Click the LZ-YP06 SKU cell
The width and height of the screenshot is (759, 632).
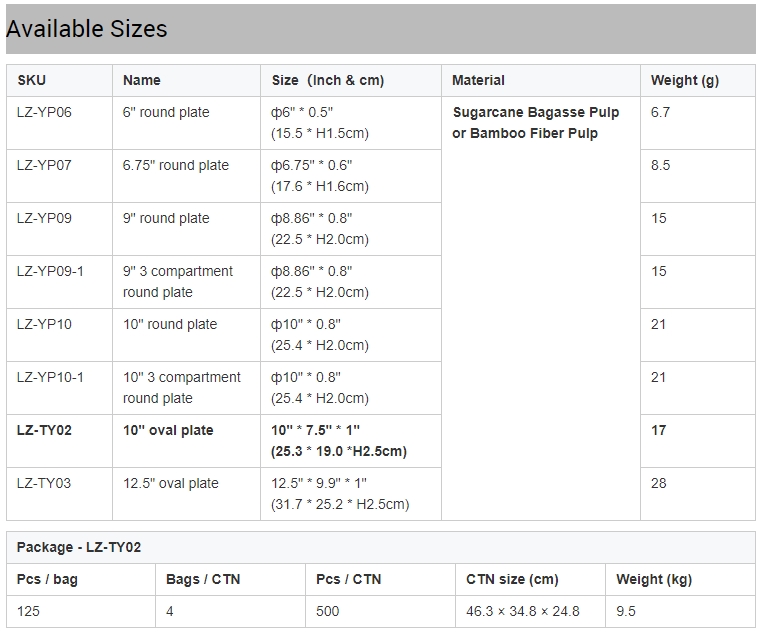pos(44,112)
